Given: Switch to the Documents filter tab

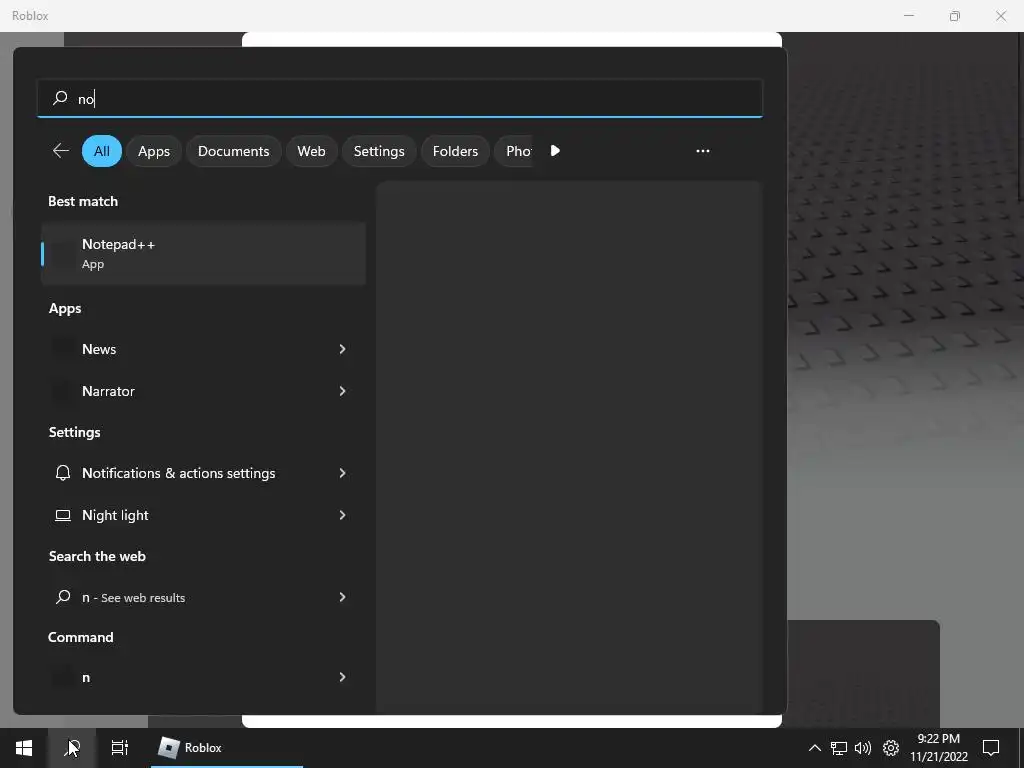Looking at the screenshot, I should (234, 151).
